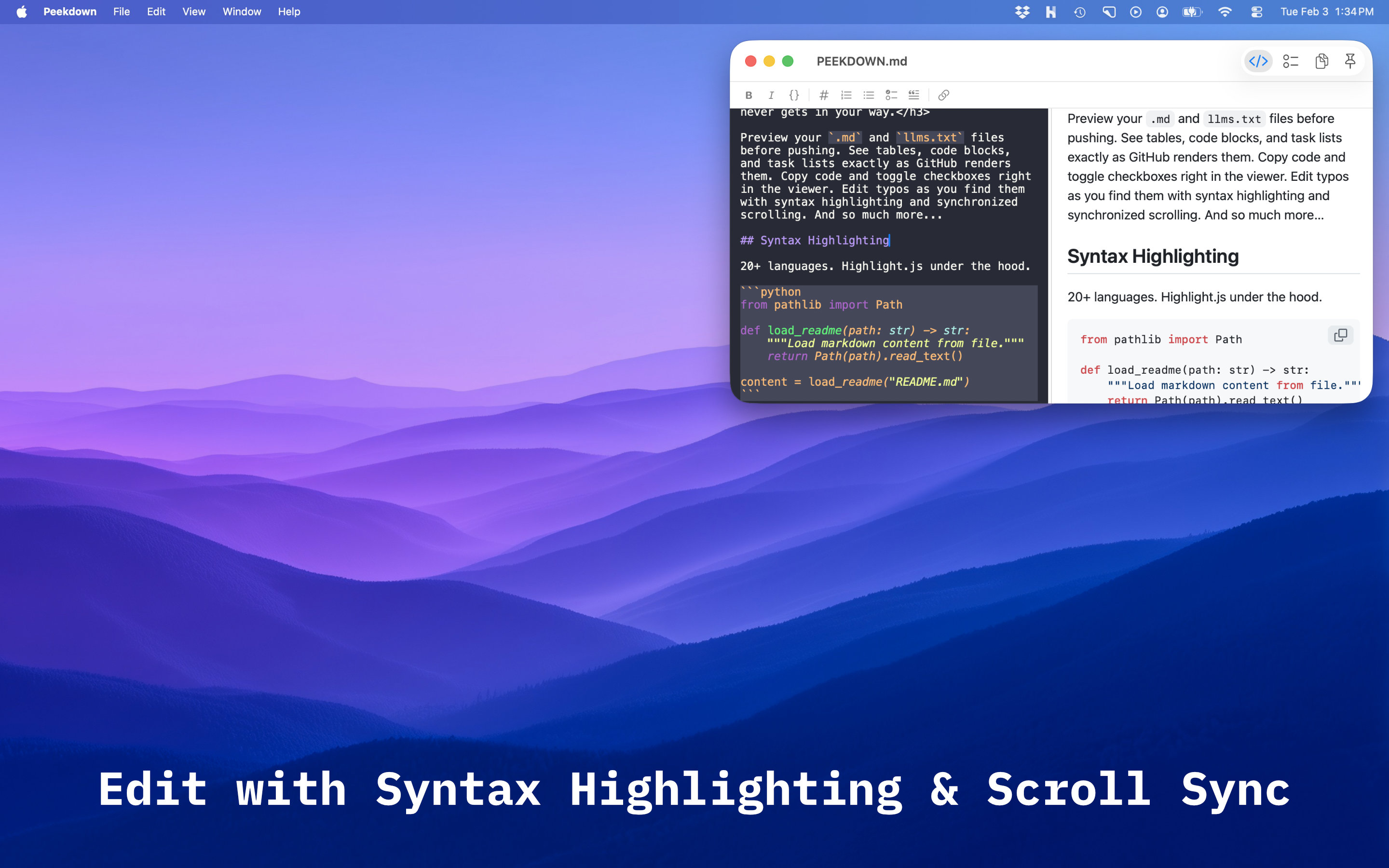Pin the window on top
This screenshot has width=1389, height=868.
coord(1350,61)
